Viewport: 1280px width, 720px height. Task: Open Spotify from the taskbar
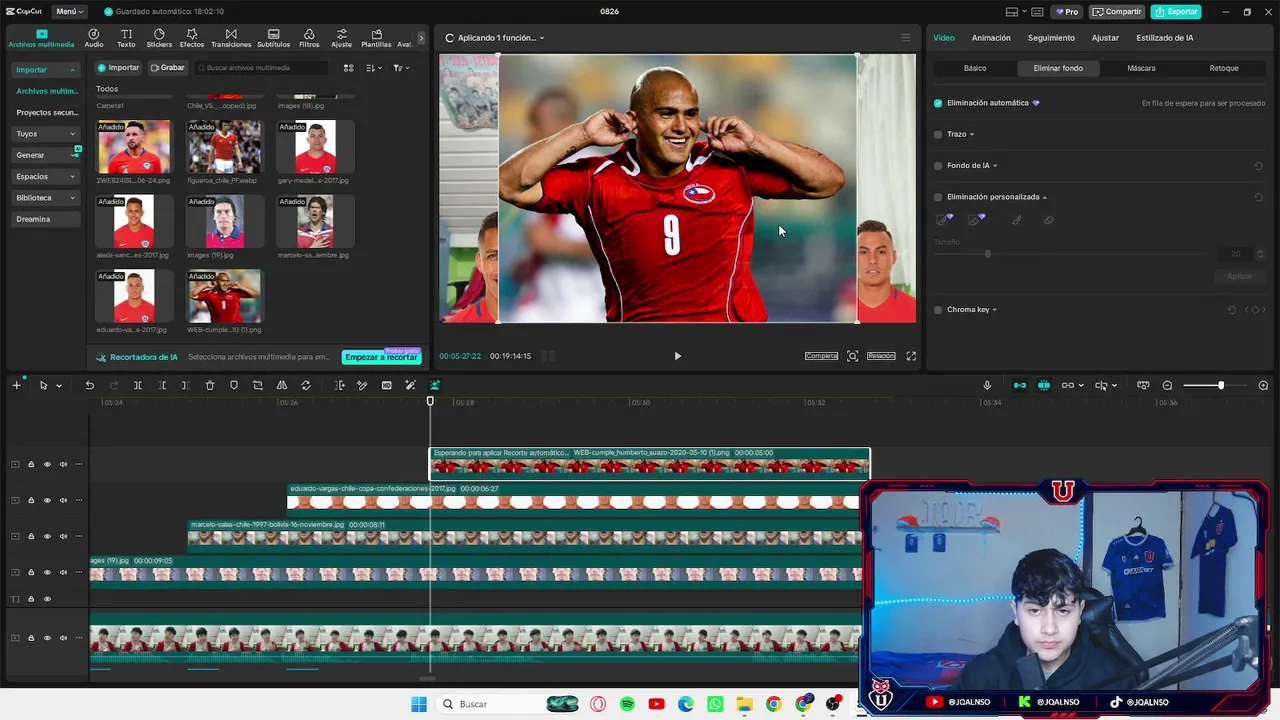(x=627, y=704)
